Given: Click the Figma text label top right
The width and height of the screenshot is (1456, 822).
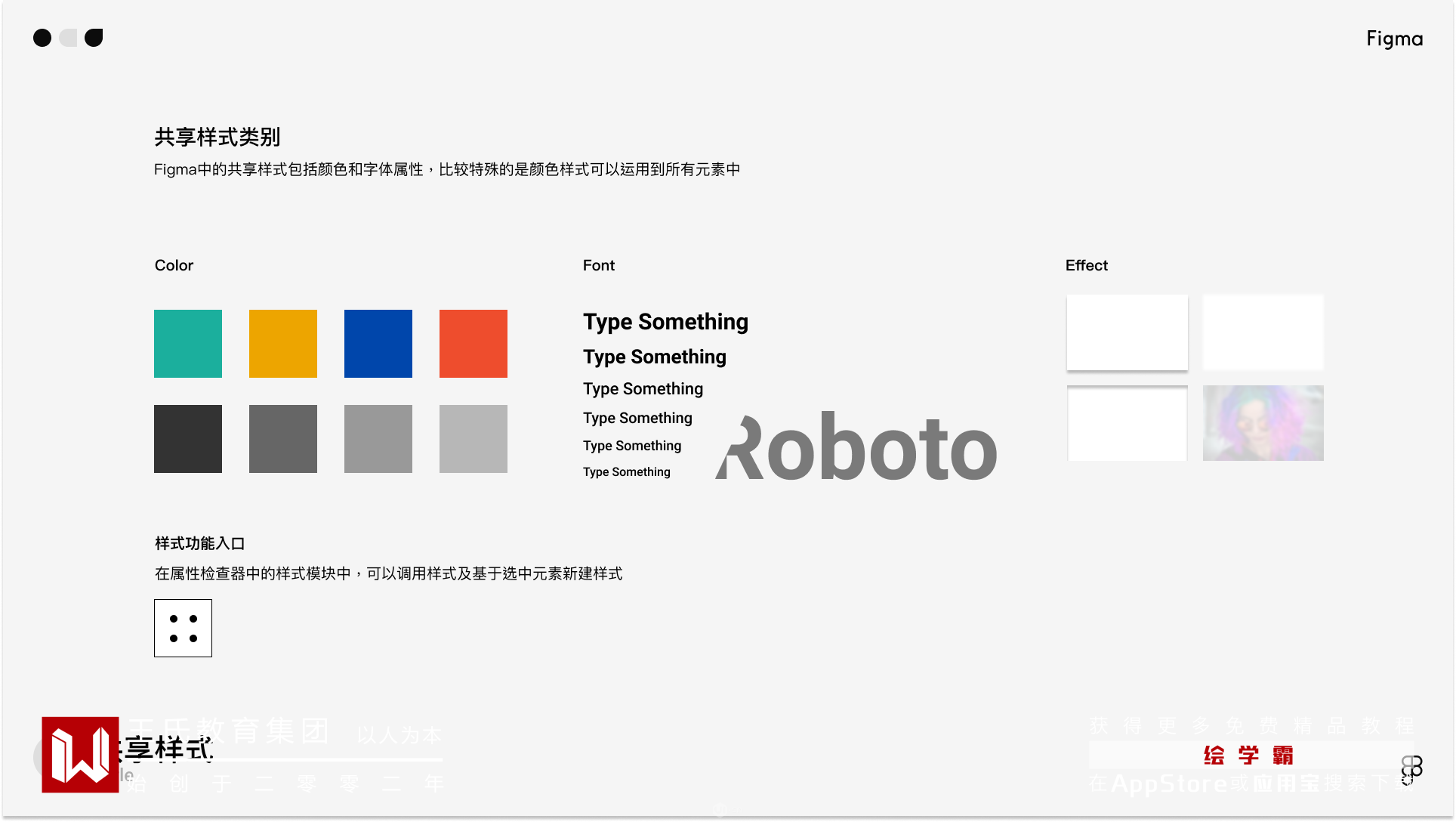Looking at the screenshot, I should pyautogui.click(x=1394, y=39).
